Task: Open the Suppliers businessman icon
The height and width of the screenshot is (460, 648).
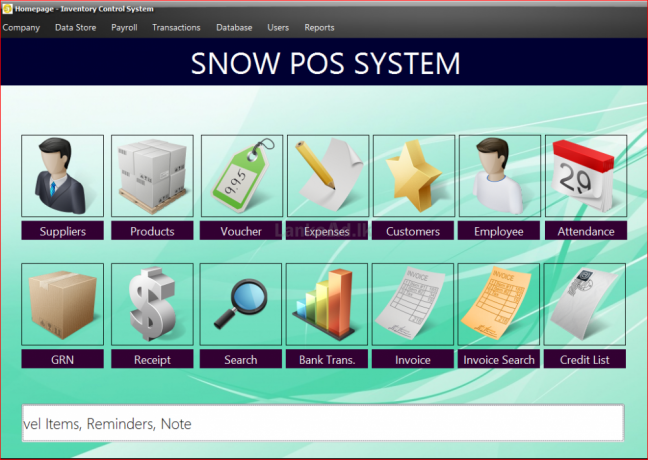Action: tap(62, 176)
